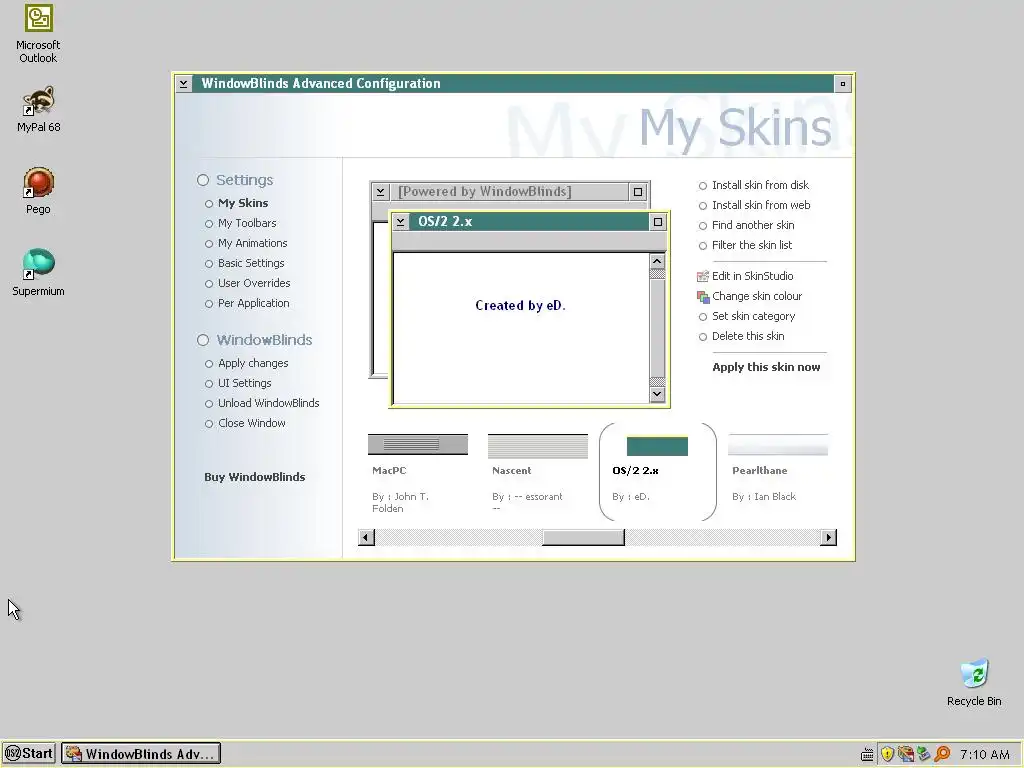Select the Nascent skin thumbnail
Image resolution: width=1024 pixels, height=768 pixels.
[x=537, y=446]
